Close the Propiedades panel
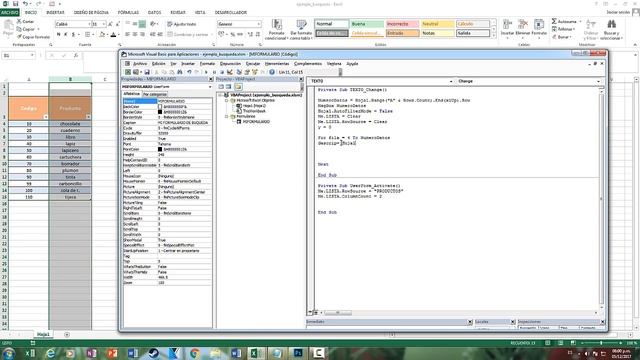Image resolution: width=640 pixels, height=360 pixels. point(211,79)
